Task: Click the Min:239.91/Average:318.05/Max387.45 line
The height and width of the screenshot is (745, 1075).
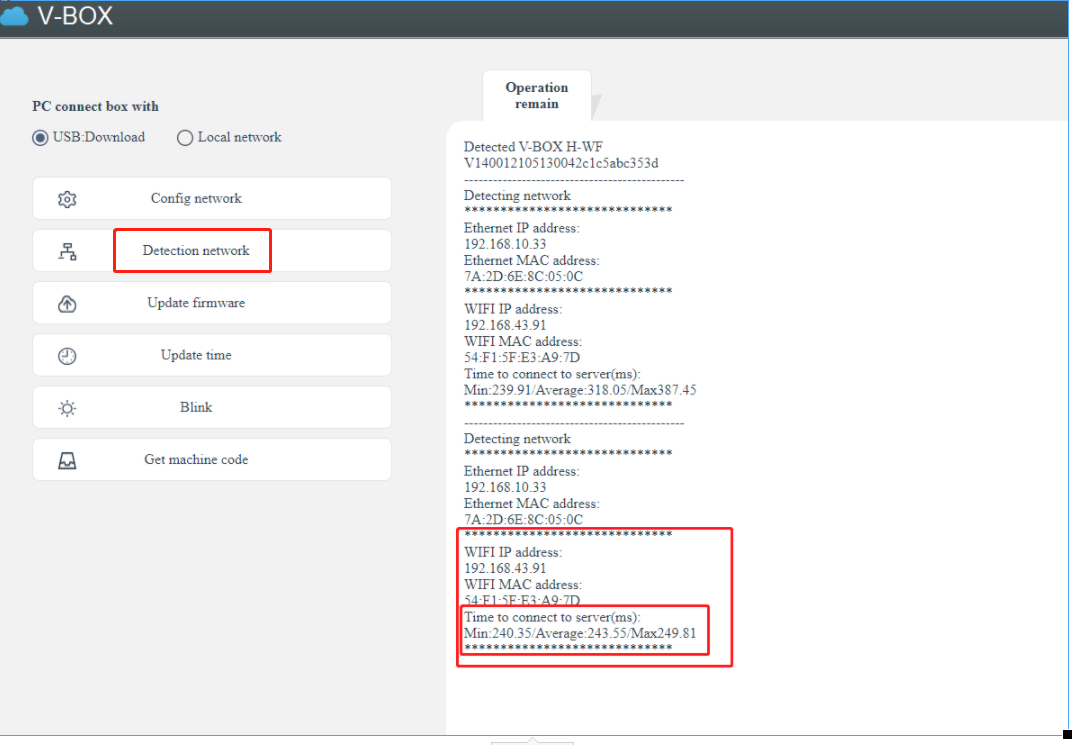Action: click(580, 390)
